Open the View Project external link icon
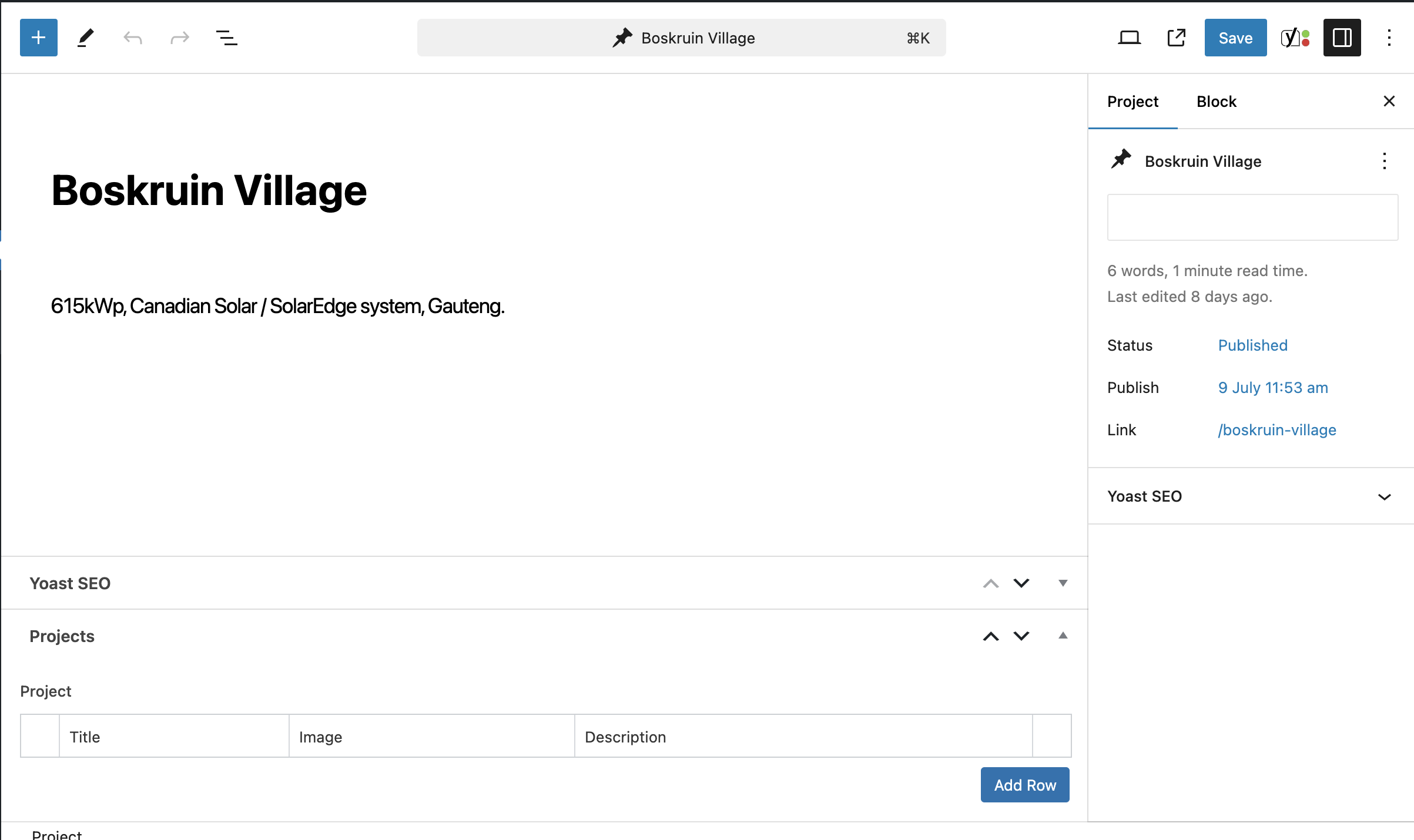 (x=1176, y=38)
